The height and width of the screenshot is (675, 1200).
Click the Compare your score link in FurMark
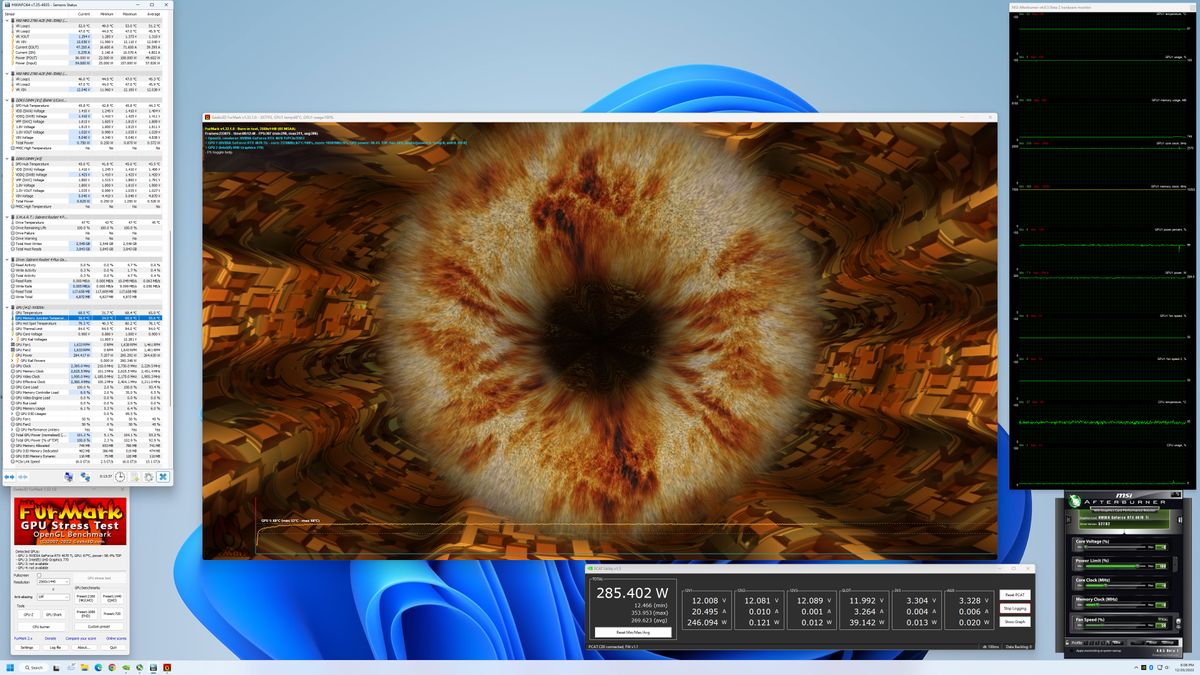[x=80, y=638]
